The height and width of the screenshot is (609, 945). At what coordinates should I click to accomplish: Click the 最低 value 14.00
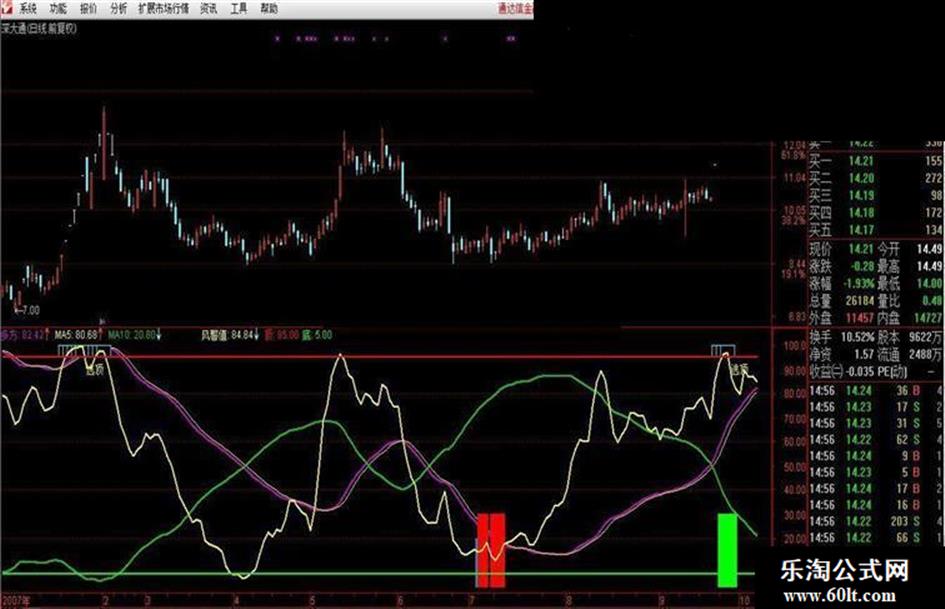[929, 283]
